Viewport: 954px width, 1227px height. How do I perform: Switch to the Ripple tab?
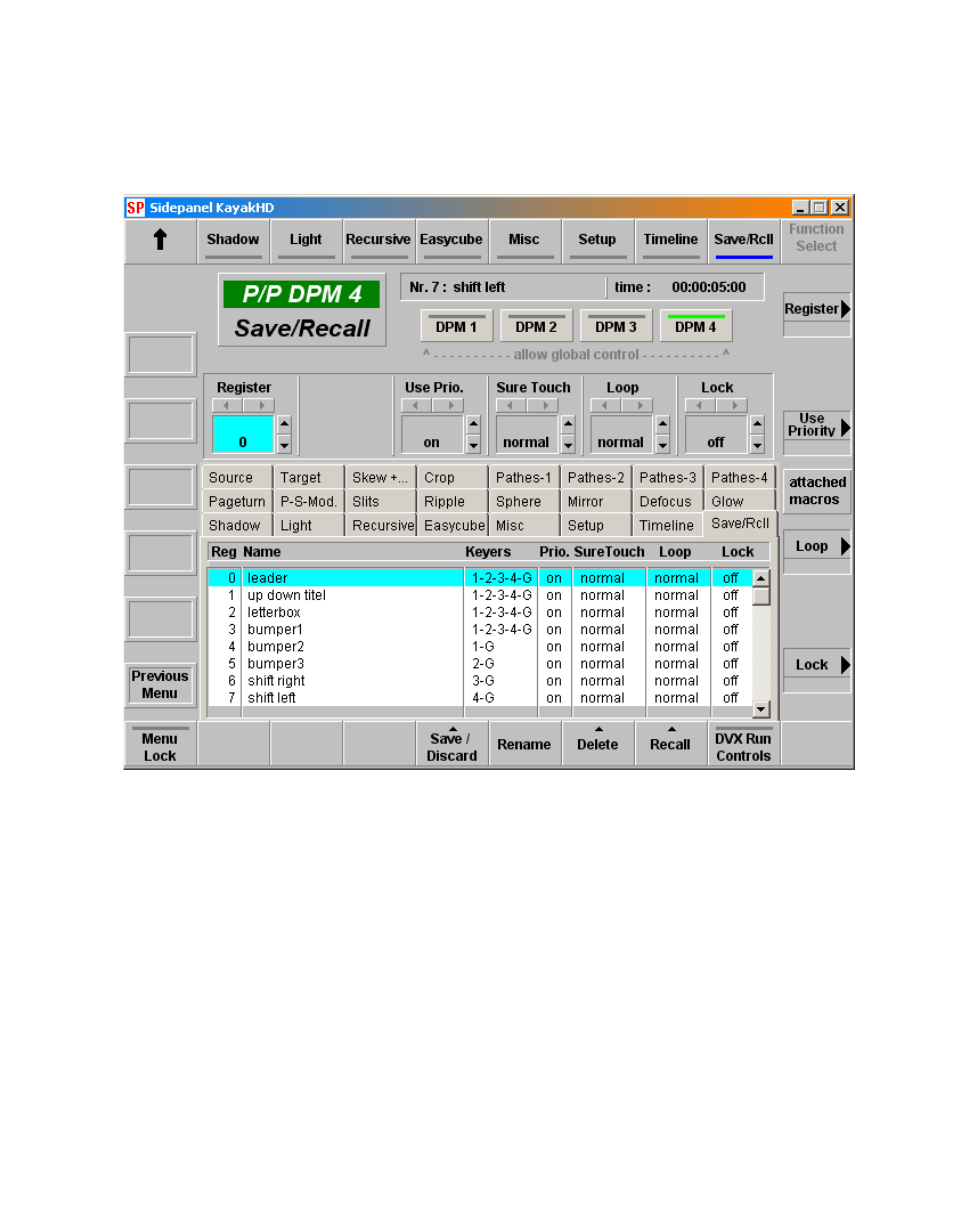pyautogui.click(x=453, y=501)
